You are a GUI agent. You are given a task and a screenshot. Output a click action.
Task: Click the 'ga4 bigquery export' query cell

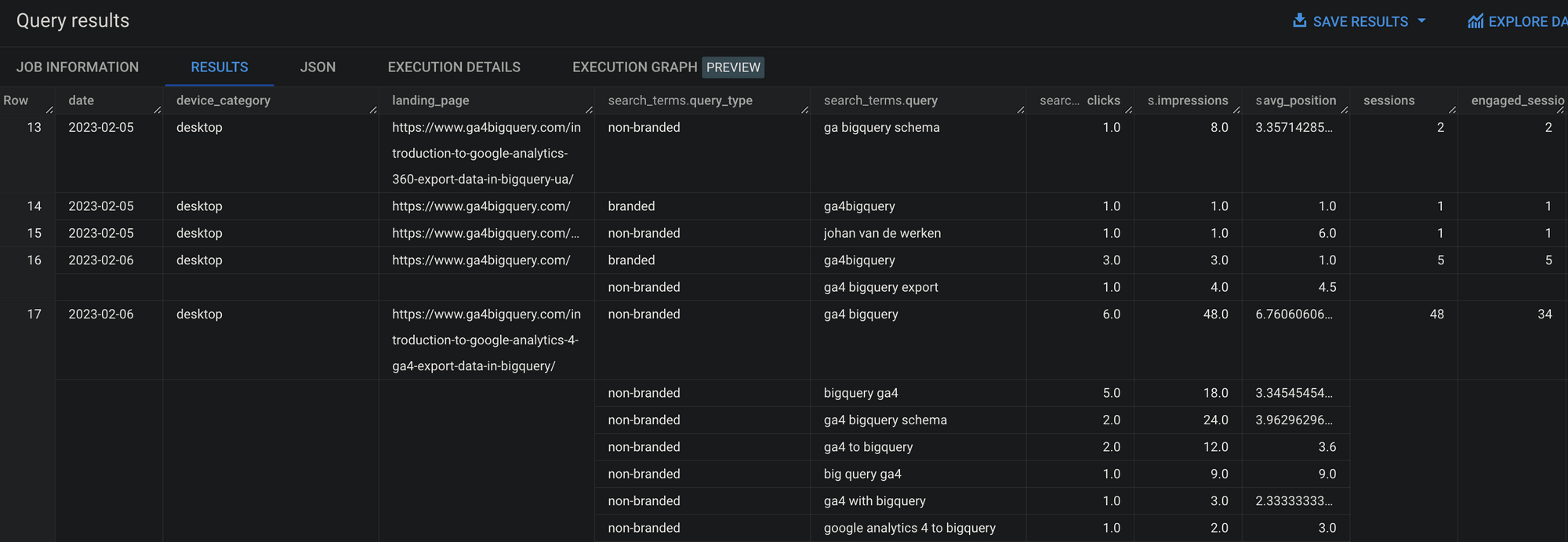tap(881, 287)
